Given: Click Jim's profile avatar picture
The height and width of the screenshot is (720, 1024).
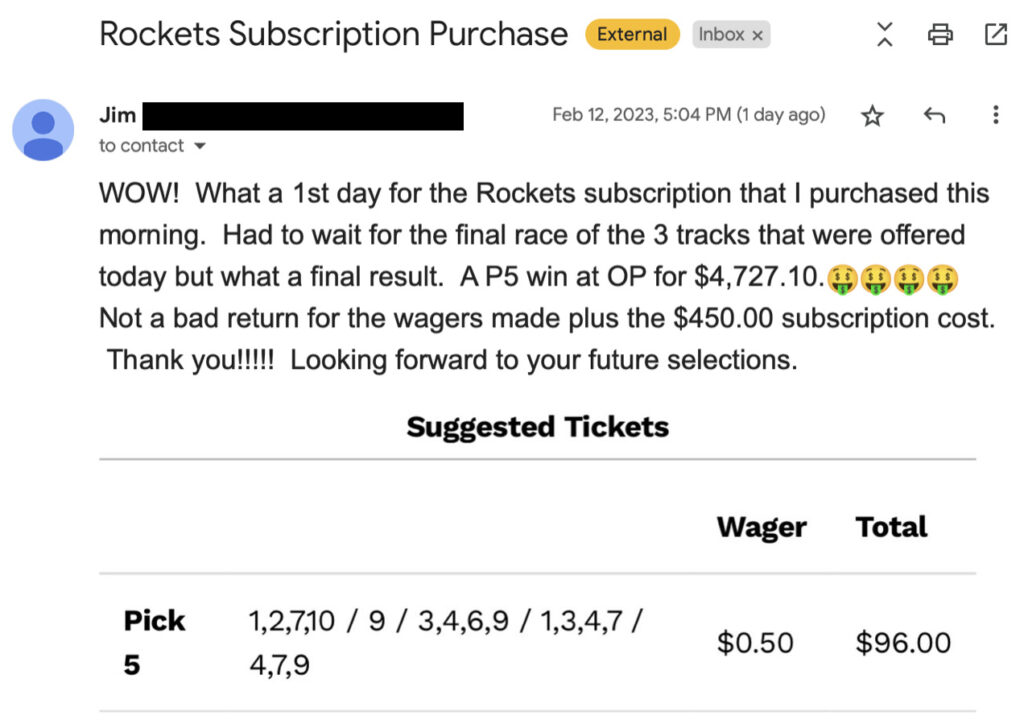Looking at the screenshot, I should 43,129.
